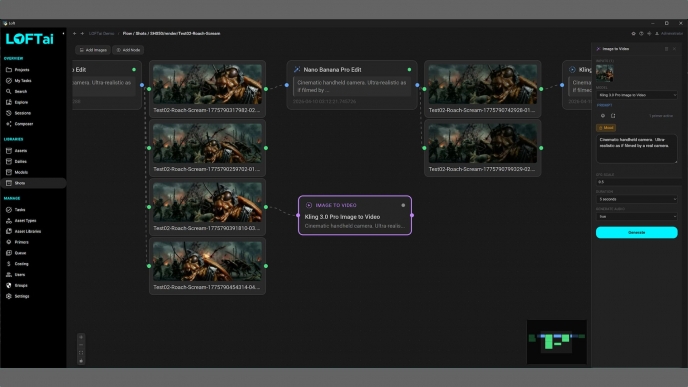688x387 pixels.
Task: Open the LOFTai Demo breadcrumb
Action: pos(101,33)
